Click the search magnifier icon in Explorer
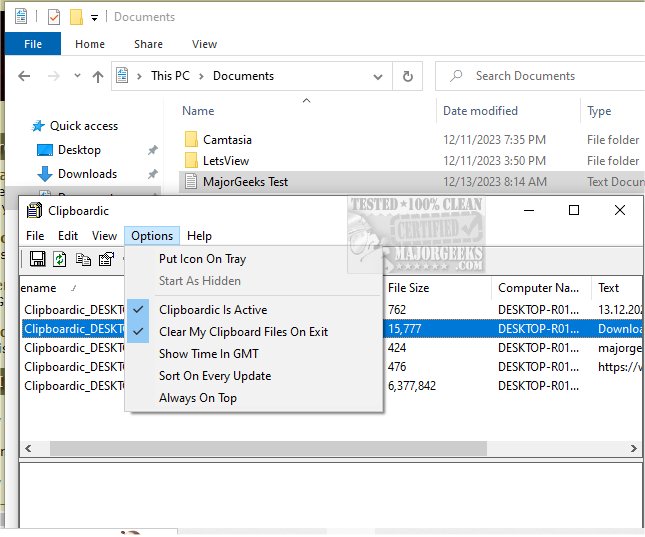This screenshot has width=645, height=537. click(x=456, y=76)
